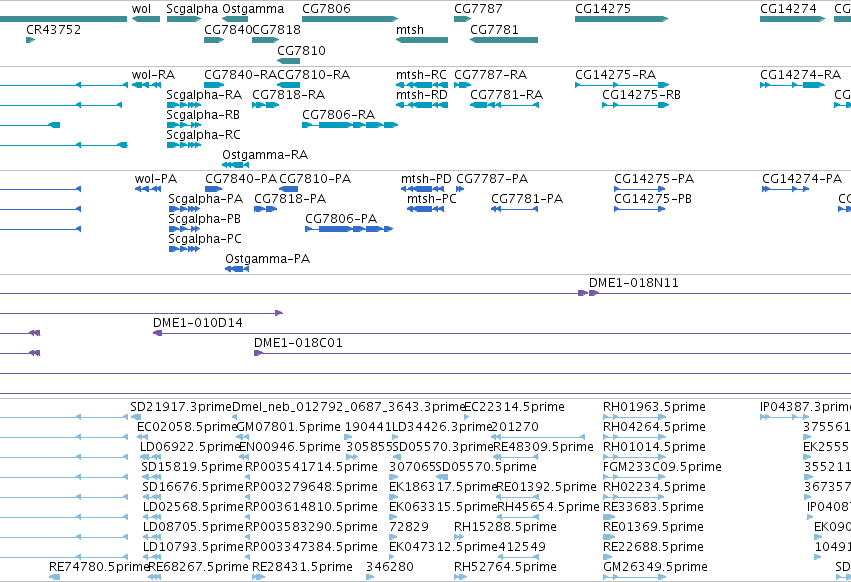Screen dimensions: 851x582
Task: Select the CG7806-RA transcript glyph
Action: click(x=350, y=125)
